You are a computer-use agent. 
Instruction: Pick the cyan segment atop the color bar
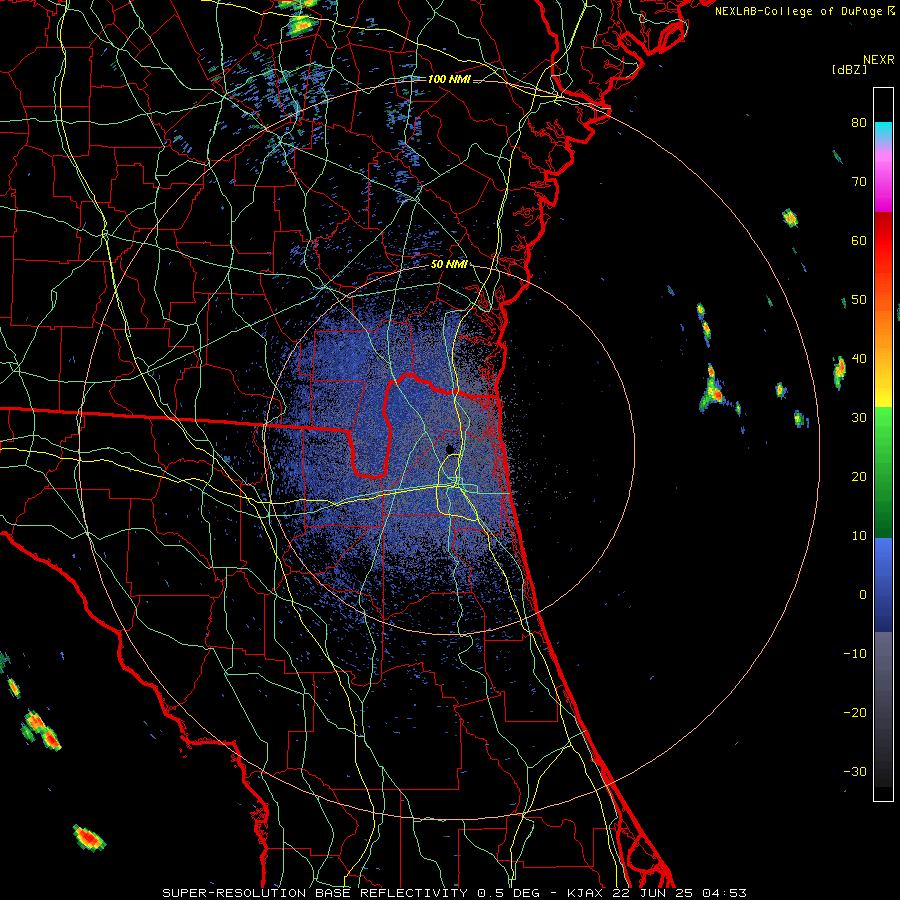883,131
